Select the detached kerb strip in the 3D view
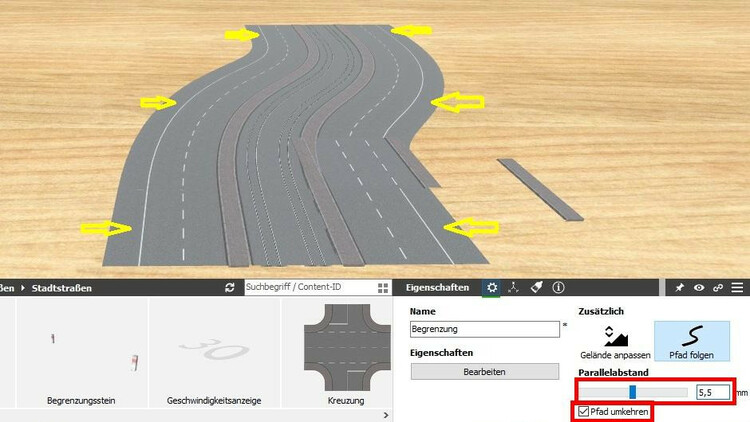 pyautogui.click(x=540, y=189)
